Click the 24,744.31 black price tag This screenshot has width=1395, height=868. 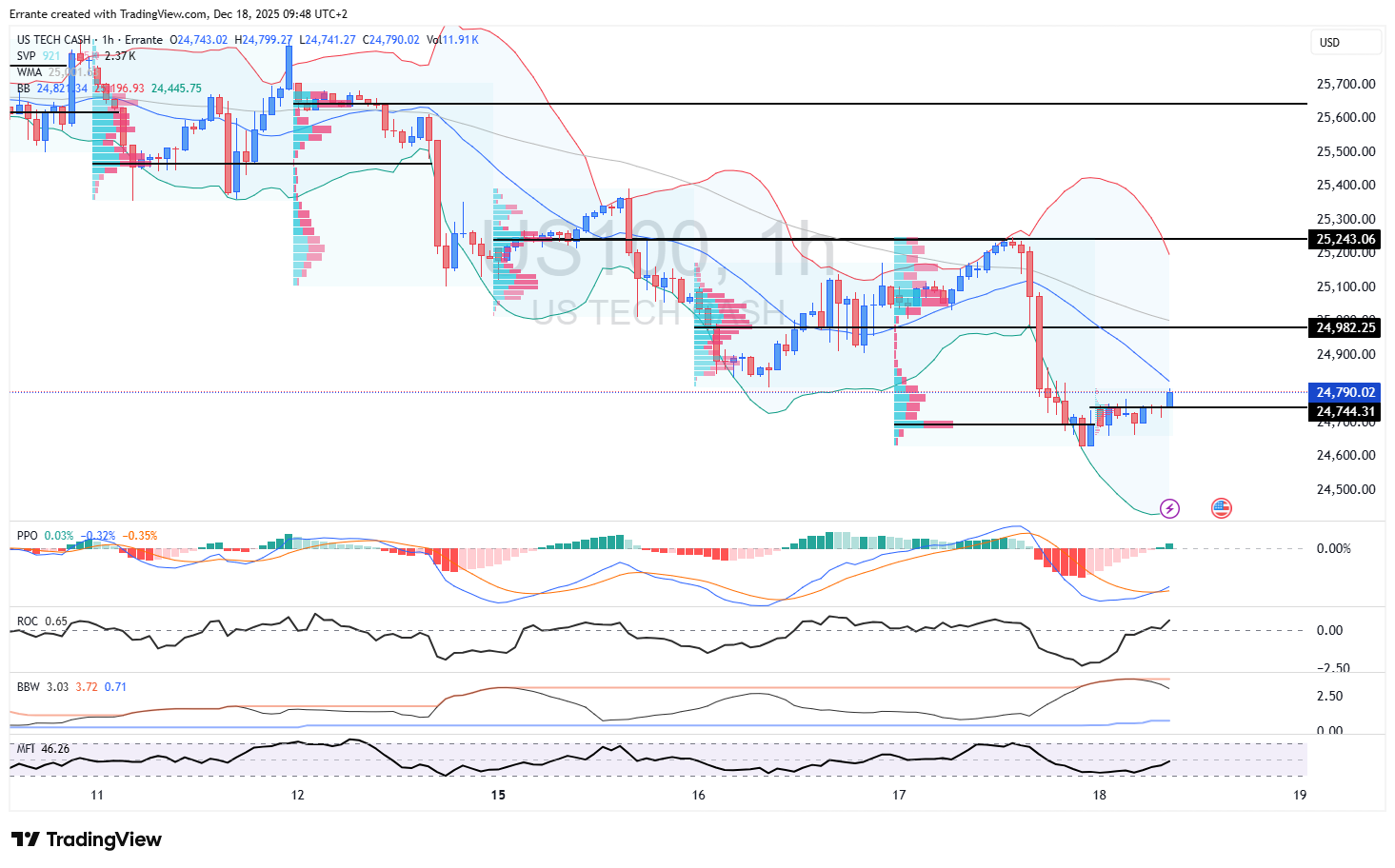click(x=1345, y=411)
